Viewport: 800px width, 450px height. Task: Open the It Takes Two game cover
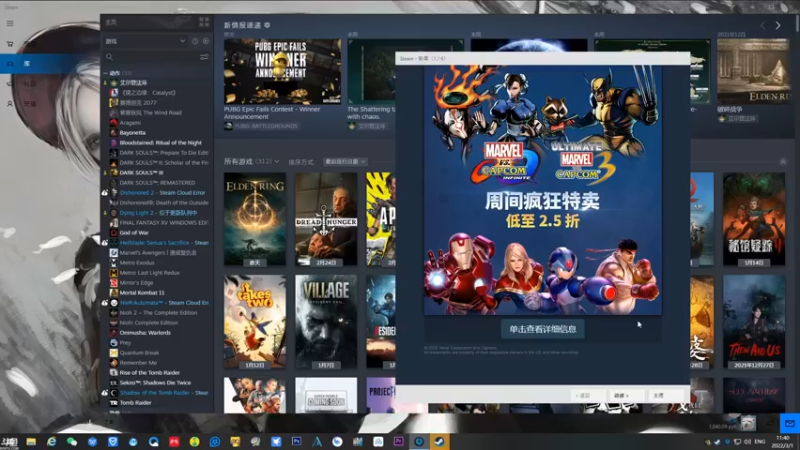255,322
